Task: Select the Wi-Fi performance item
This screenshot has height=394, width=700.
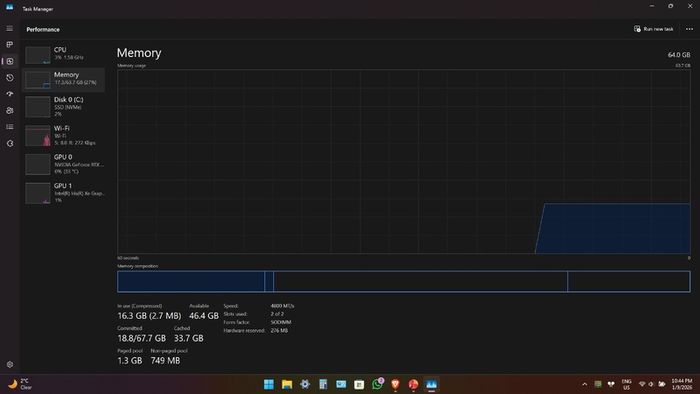Action: (x=64, y=136)
